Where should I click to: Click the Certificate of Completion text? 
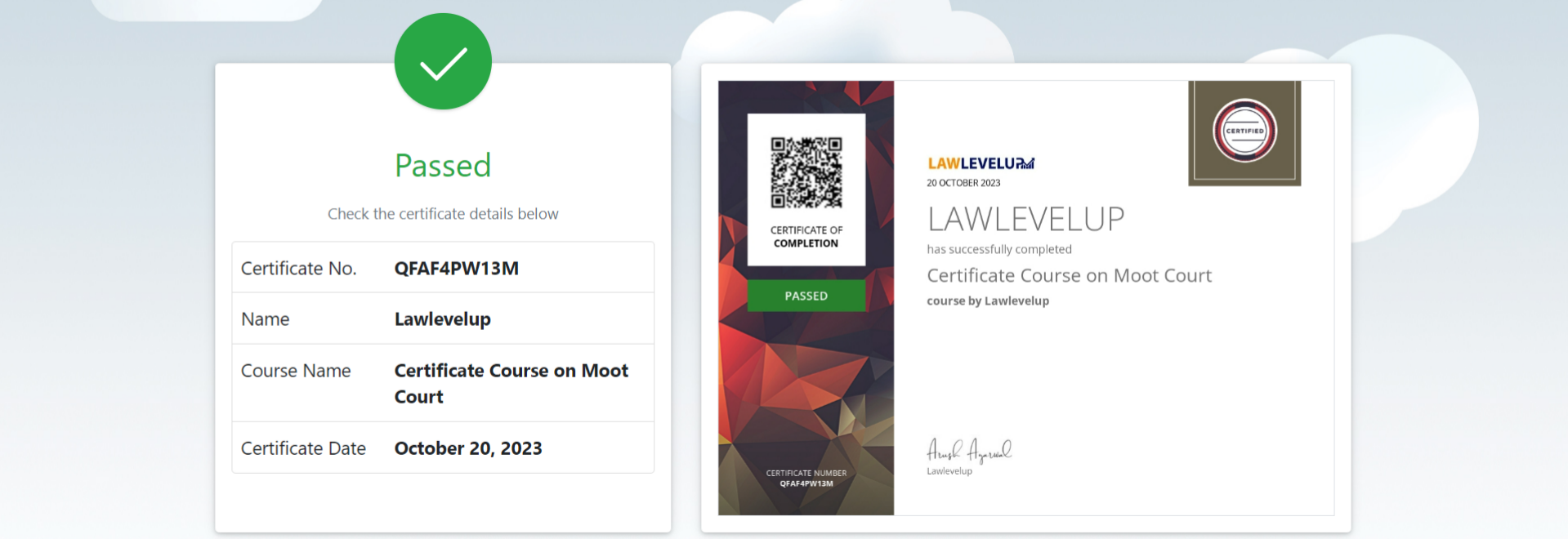806,237
